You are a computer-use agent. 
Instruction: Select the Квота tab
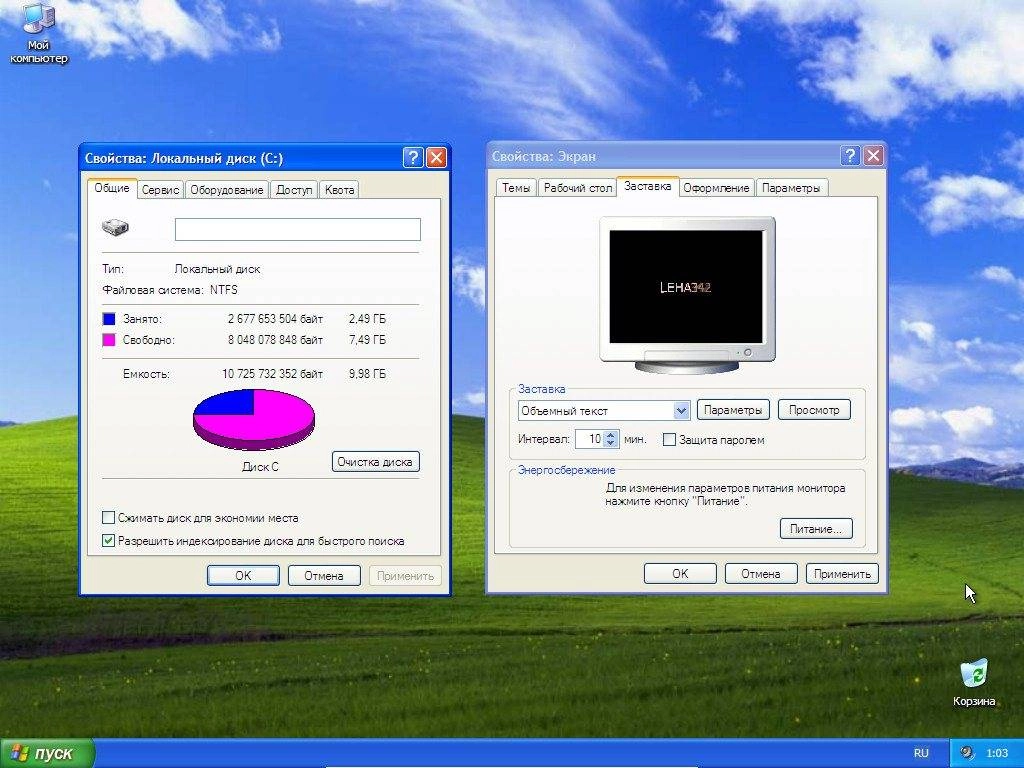pos(340,190)
